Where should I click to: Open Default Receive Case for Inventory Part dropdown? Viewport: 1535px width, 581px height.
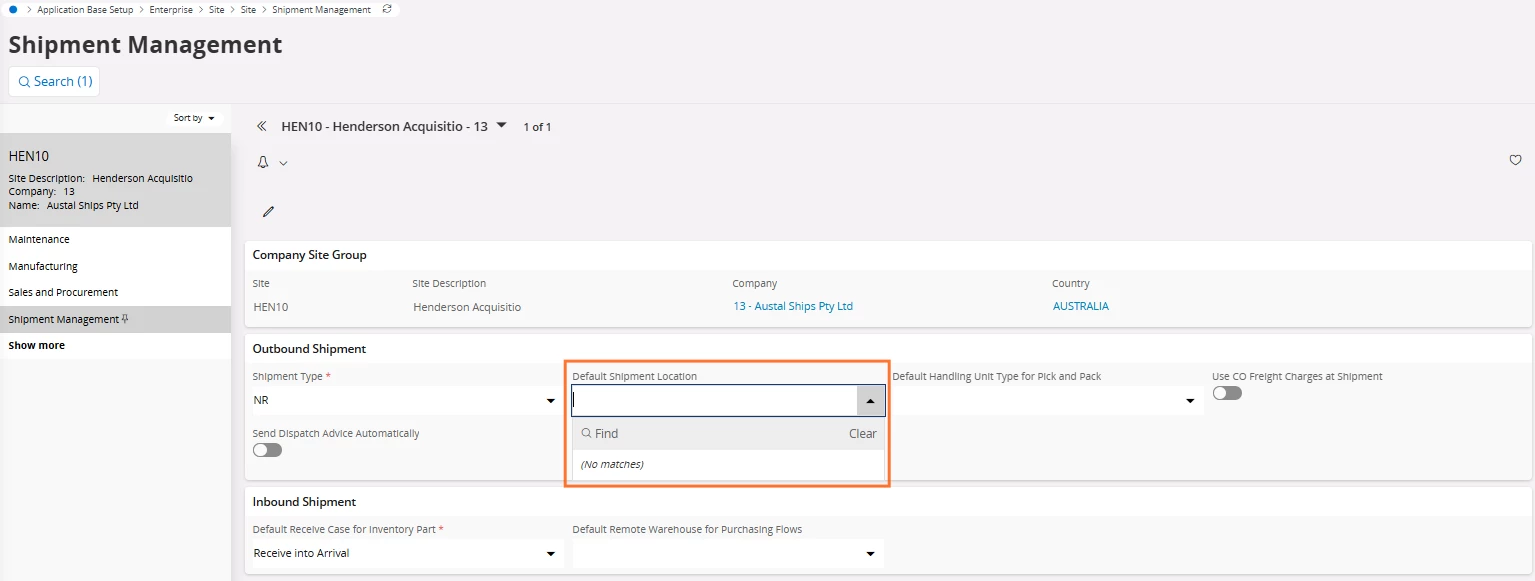tap(550, 554)
